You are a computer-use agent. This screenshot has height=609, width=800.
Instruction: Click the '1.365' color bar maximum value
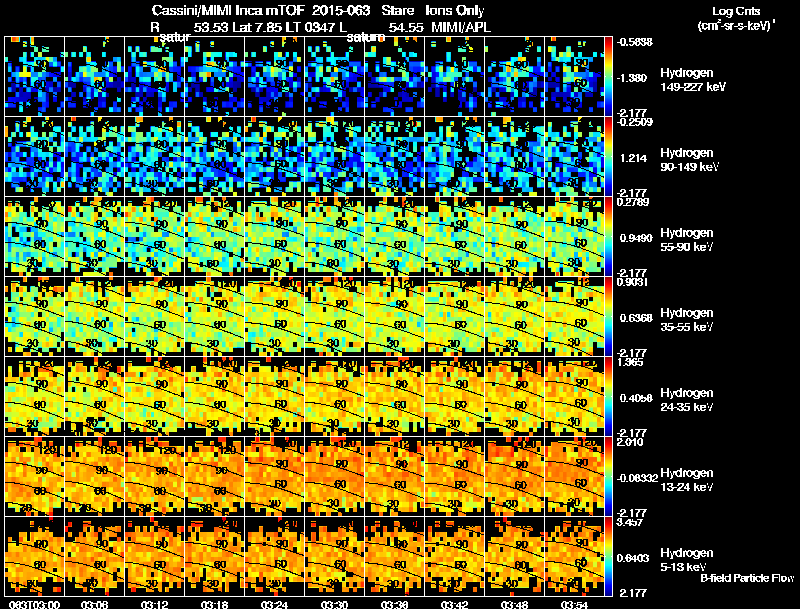point(630,362)
